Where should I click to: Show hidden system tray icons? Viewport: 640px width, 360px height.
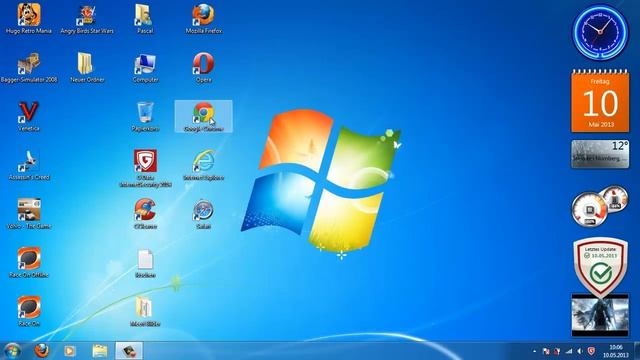click(534, 351)
